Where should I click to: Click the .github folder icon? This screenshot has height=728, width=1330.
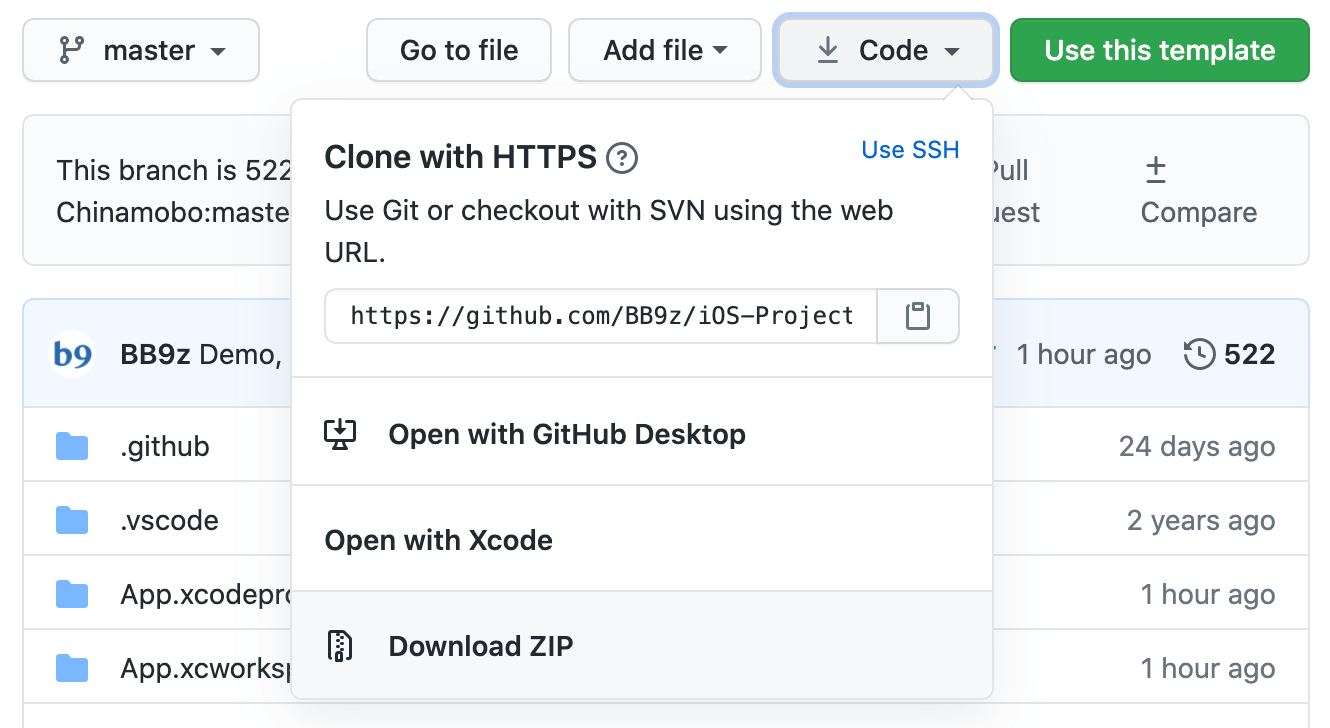coord(72,446)
